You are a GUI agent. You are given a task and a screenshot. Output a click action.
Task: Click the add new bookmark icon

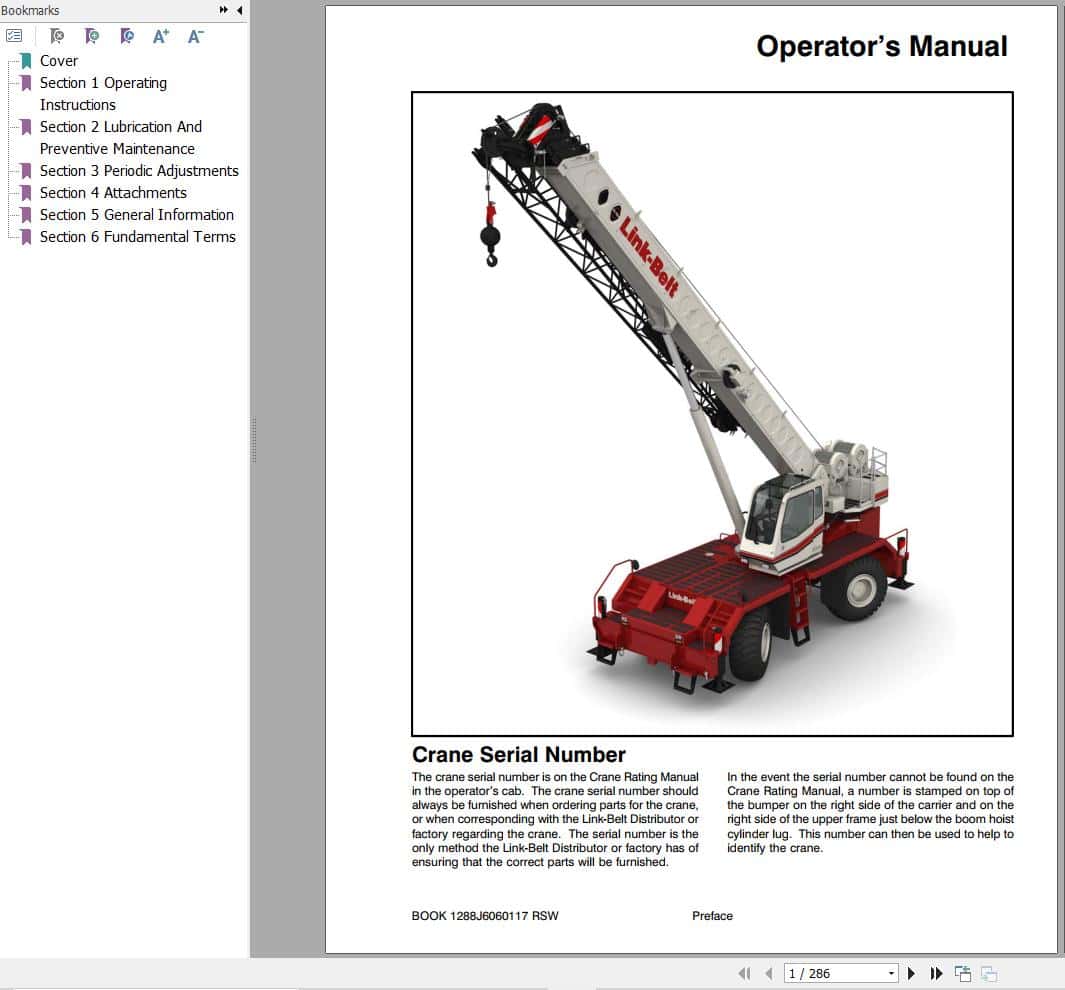(x=92, y=36)
